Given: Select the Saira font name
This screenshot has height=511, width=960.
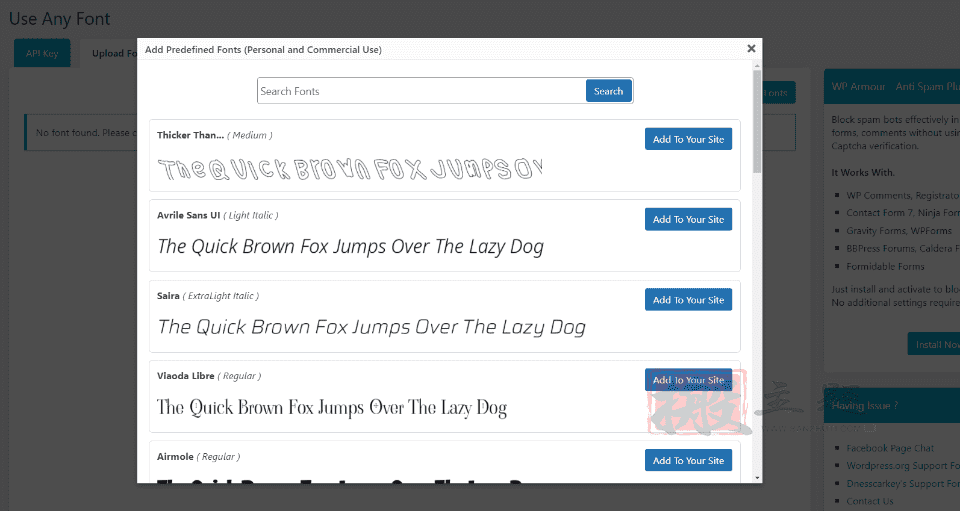Looking at the screenshot, I should point(168,296).
